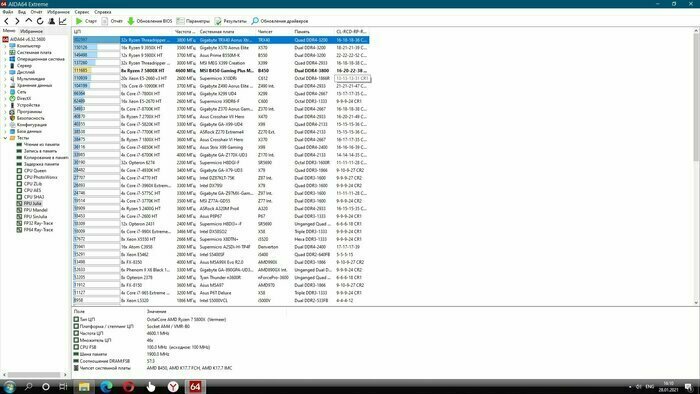Open the Отчет report toolbar icon
Viewport: 700px width, 394px height.
104,21
